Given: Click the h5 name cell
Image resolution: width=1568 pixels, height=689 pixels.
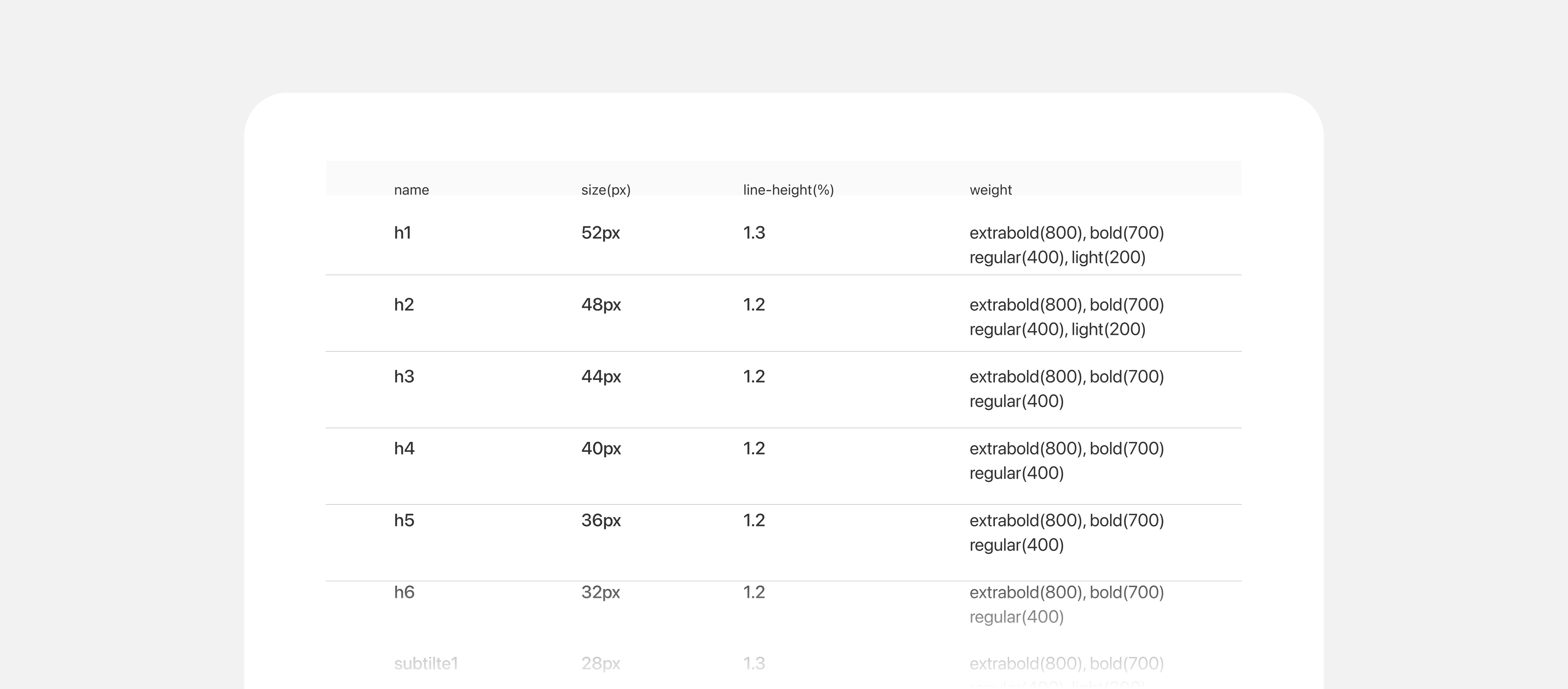Looking at the screenshot, I should point(404,520).
